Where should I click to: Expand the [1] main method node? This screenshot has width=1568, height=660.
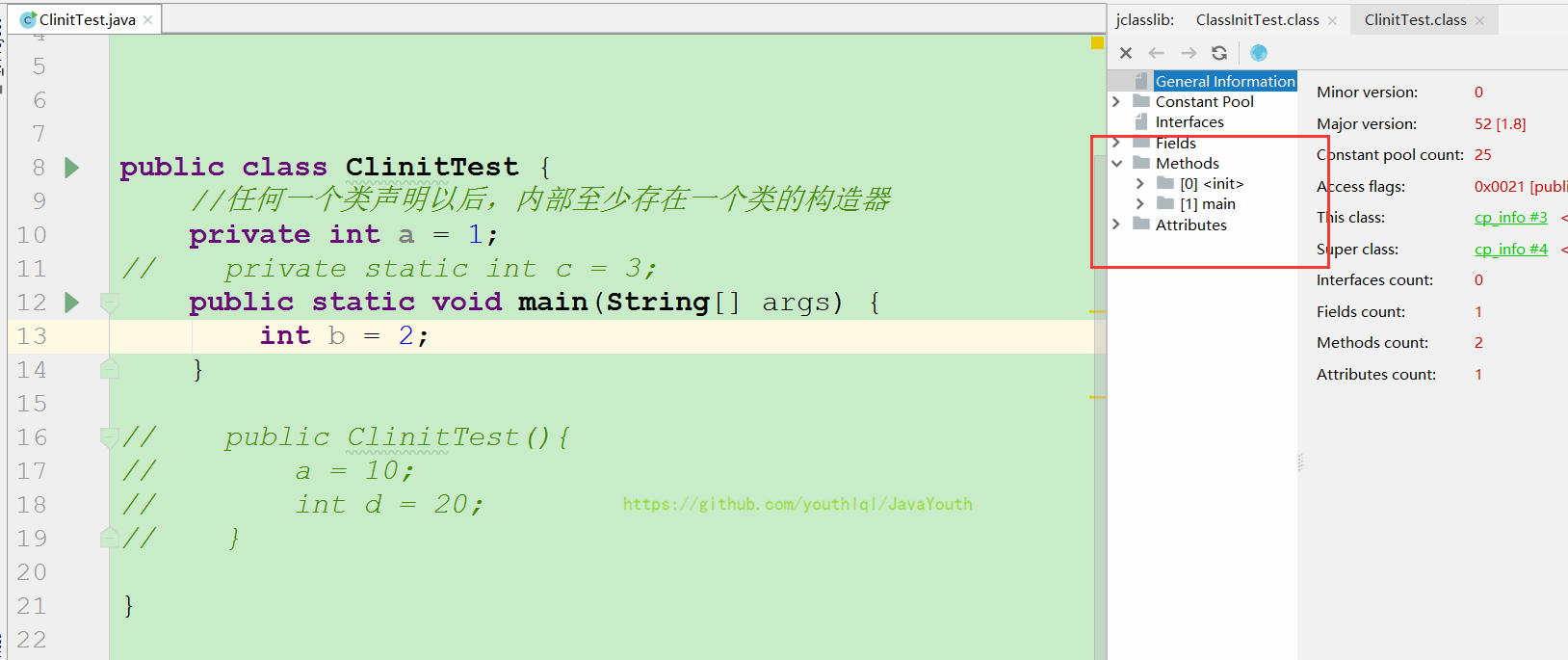tap(1140, 203)
